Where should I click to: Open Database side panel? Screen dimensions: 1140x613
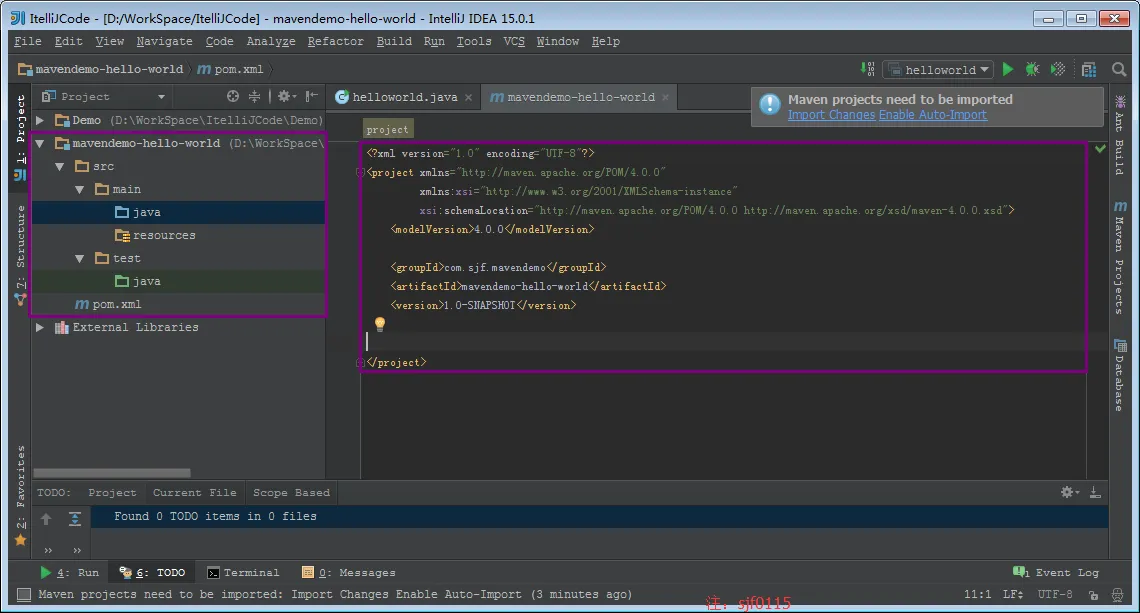tap(1120, 375)
